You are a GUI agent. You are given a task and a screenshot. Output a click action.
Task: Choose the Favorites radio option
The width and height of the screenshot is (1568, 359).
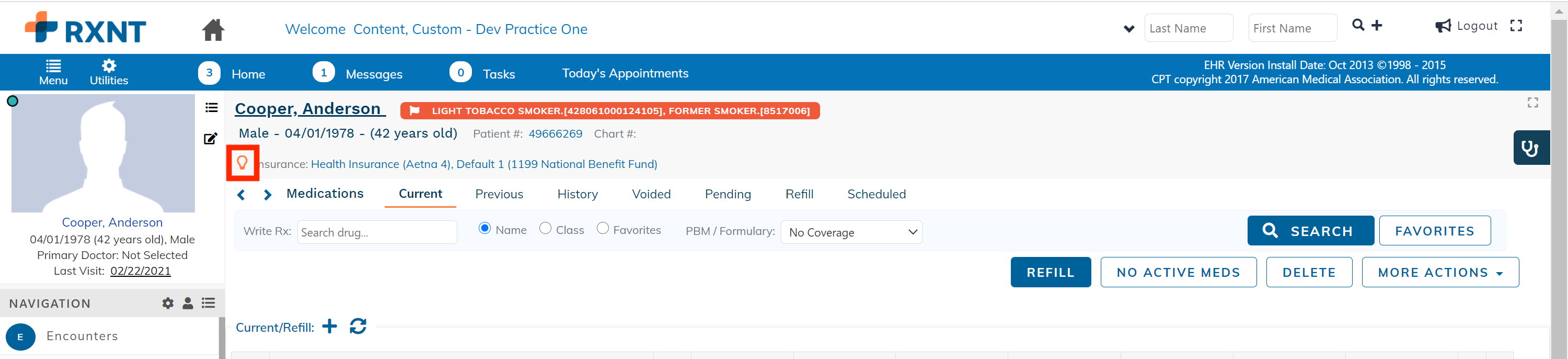603,228
